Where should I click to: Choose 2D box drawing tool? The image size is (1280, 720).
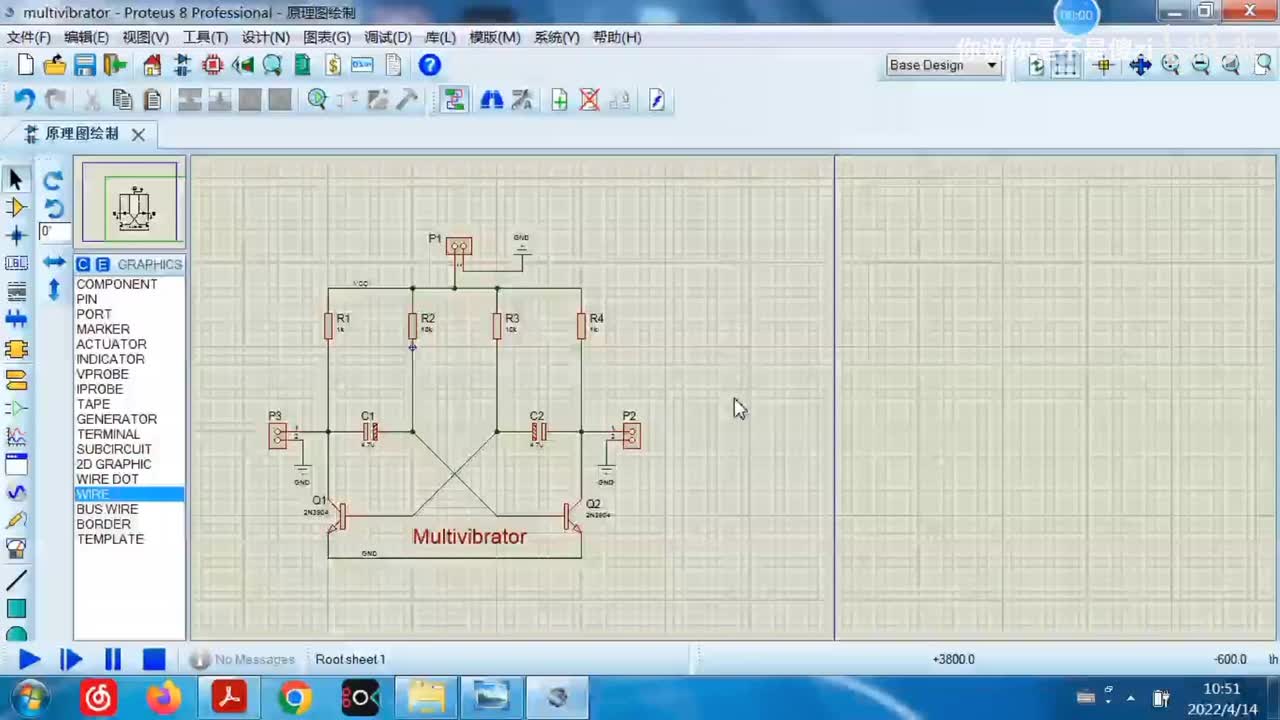[16, 608]
